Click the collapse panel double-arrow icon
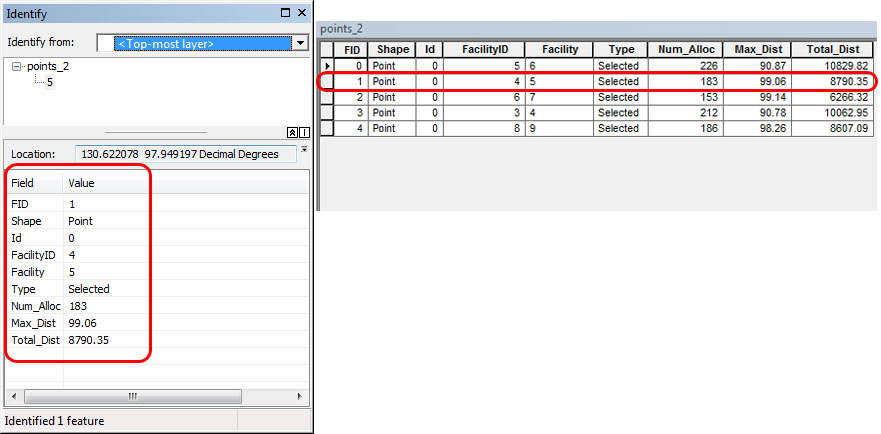 pos(292,133)
